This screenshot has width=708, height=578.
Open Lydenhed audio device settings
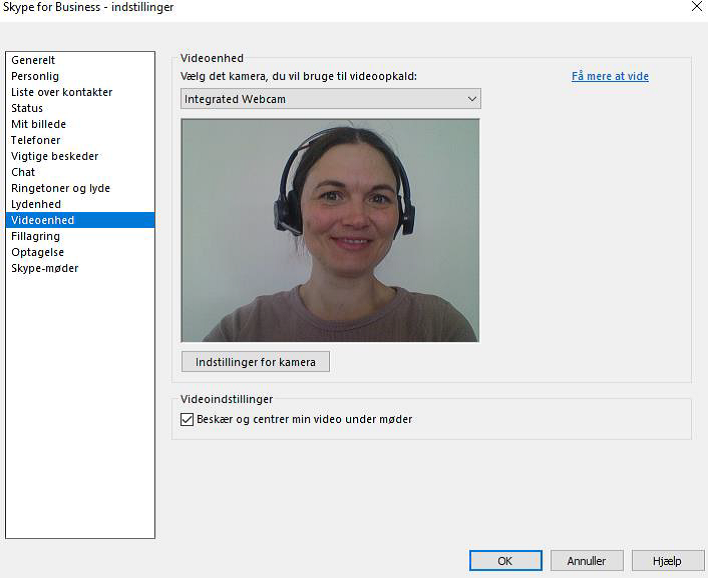point(80,205)
